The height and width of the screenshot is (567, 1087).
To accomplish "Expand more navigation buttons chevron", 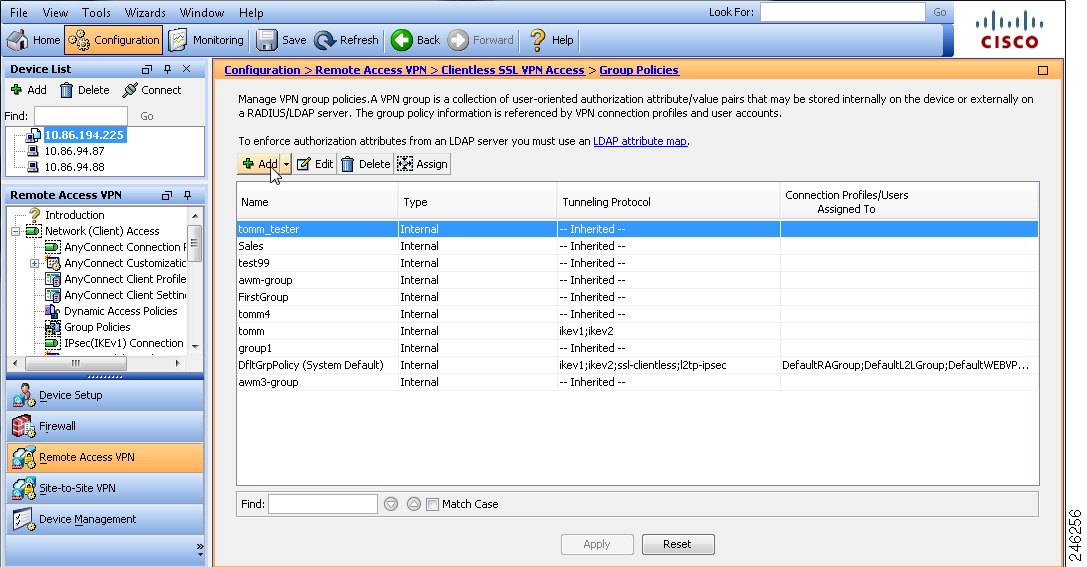I will tap(200, 548).
